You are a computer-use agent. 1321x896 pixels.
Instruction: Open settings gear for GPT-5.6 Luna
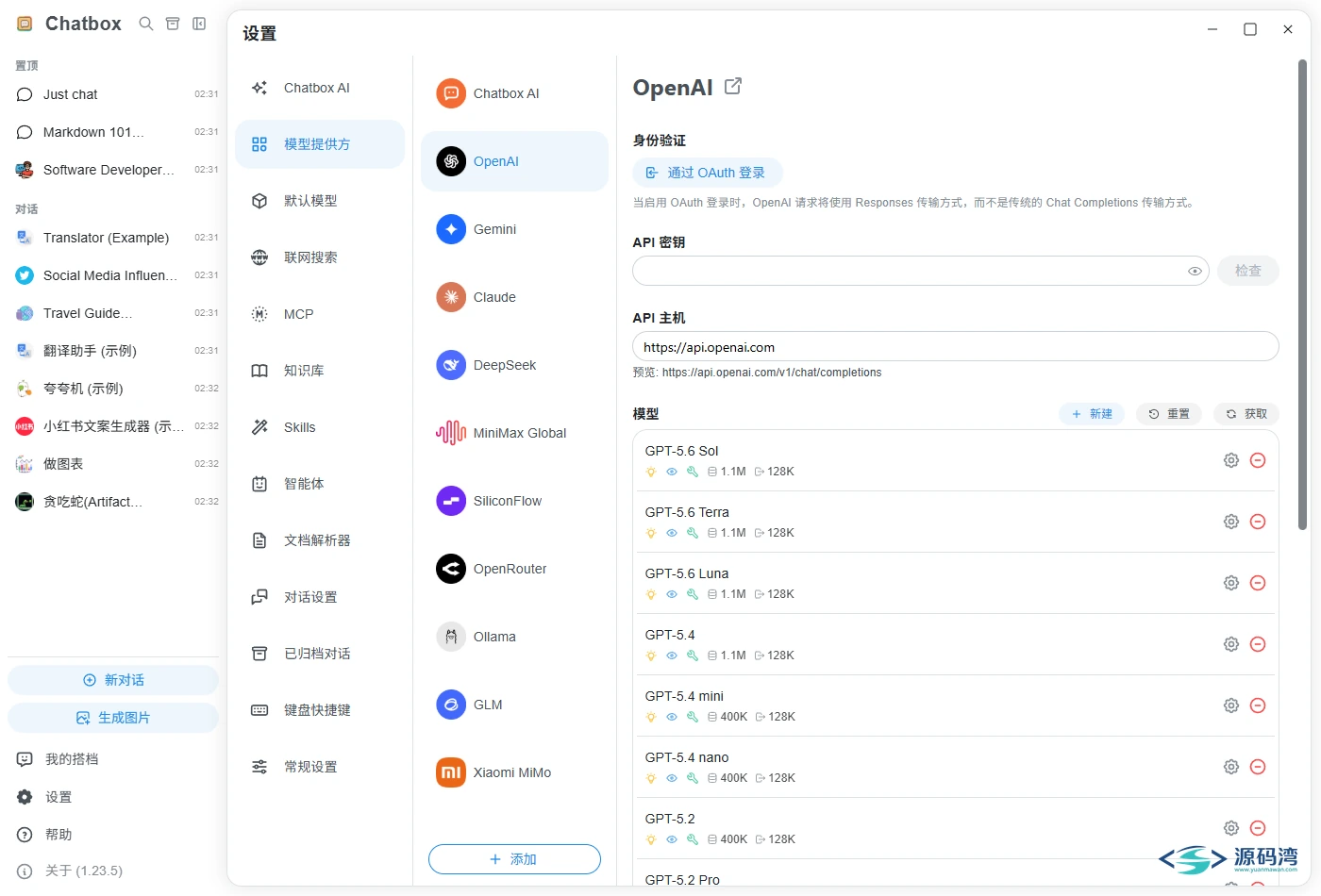pyautogui.click(x=1231, y=583)
